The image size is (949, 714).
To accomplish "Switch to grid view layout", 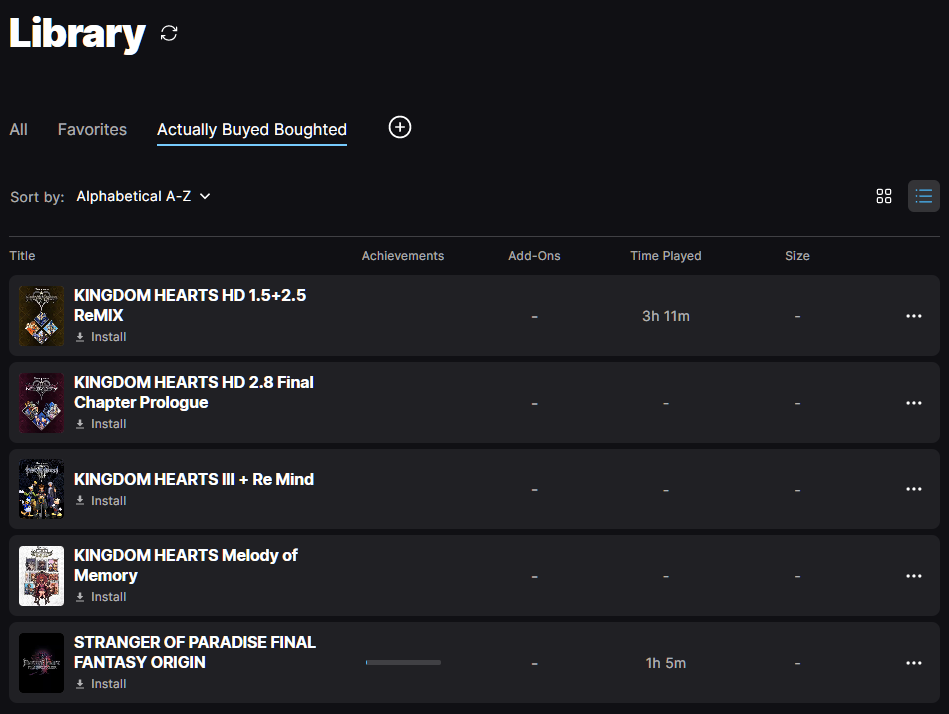I will (884, 196).
